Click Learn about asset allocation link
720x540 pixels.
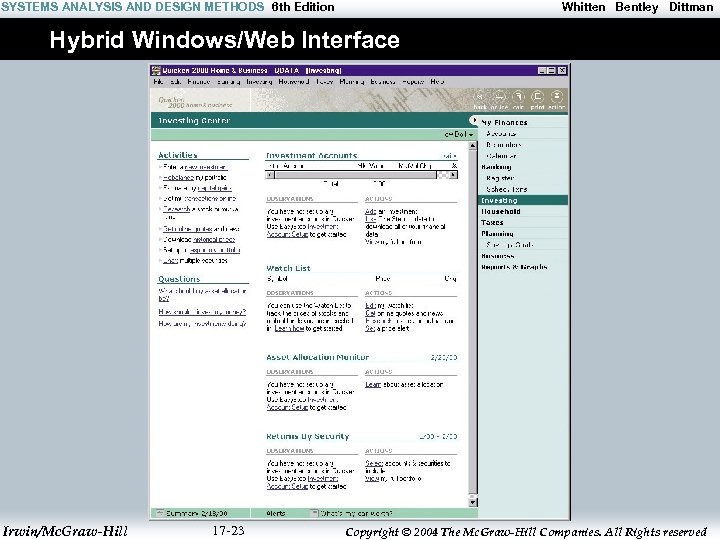404,385
